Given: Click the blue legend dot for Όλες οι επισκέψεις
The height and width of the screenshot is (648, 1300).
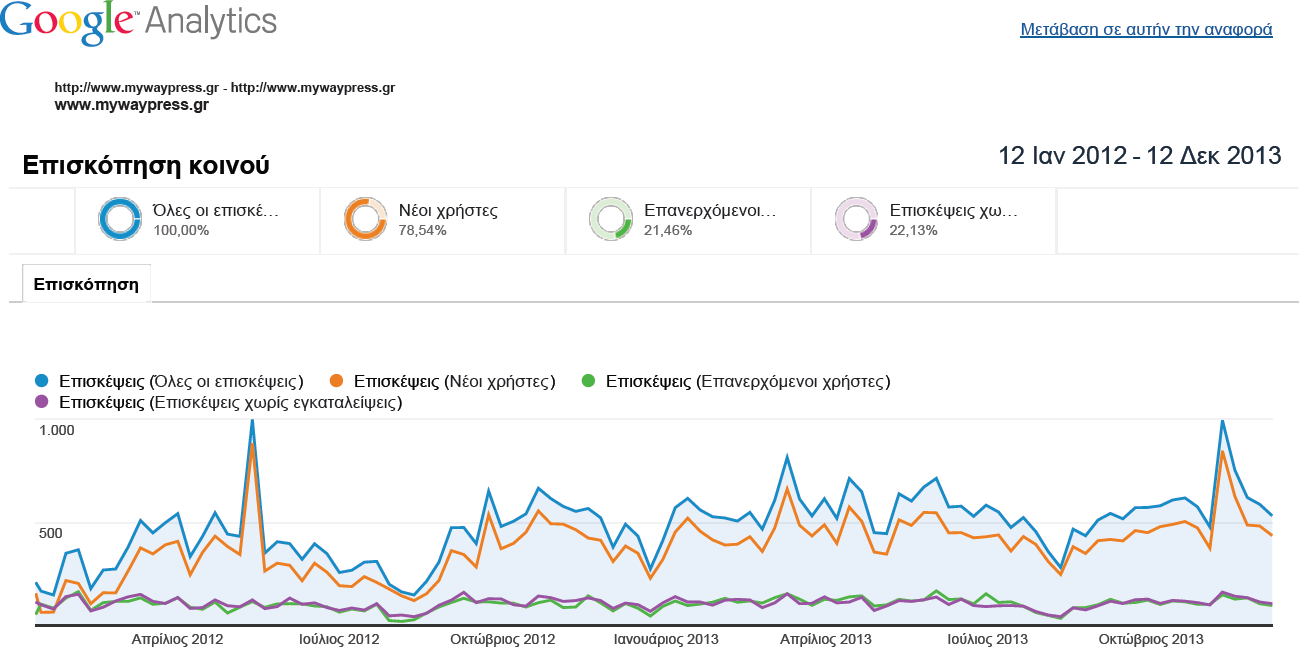Looking at the screenshot, I should pos(42,381).
